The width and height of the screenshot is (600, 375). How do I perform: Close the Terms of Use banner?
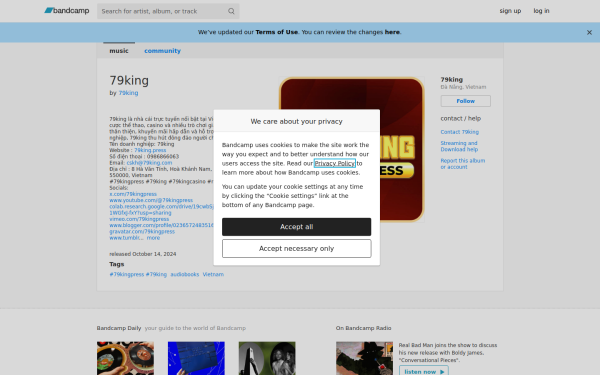pyautogui.click(x=589, y=33)
